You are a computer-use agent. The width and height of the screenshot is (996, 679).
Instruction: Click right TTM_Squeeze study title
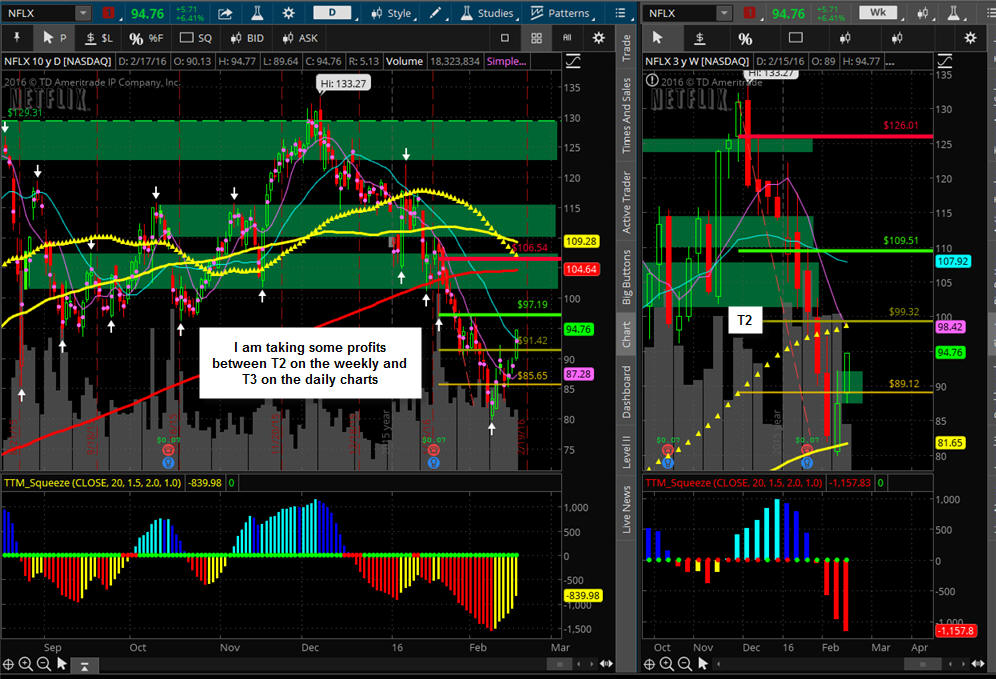(x=734, y=483)
